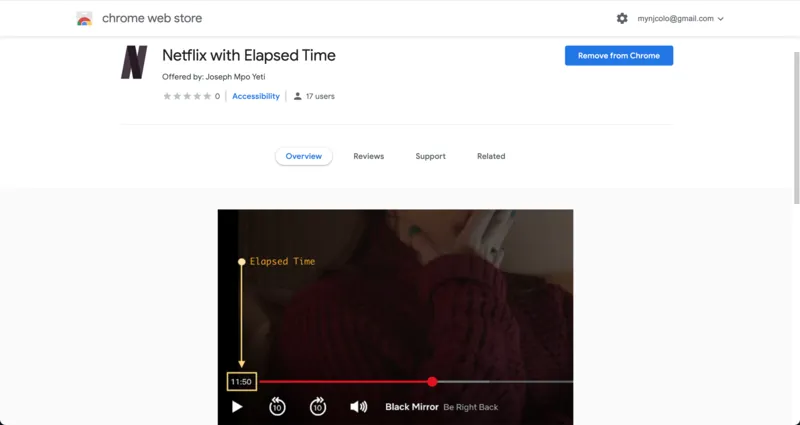
Task: Click the five-star rating icons
Action: pyautogui.click(x=187, y=96)
